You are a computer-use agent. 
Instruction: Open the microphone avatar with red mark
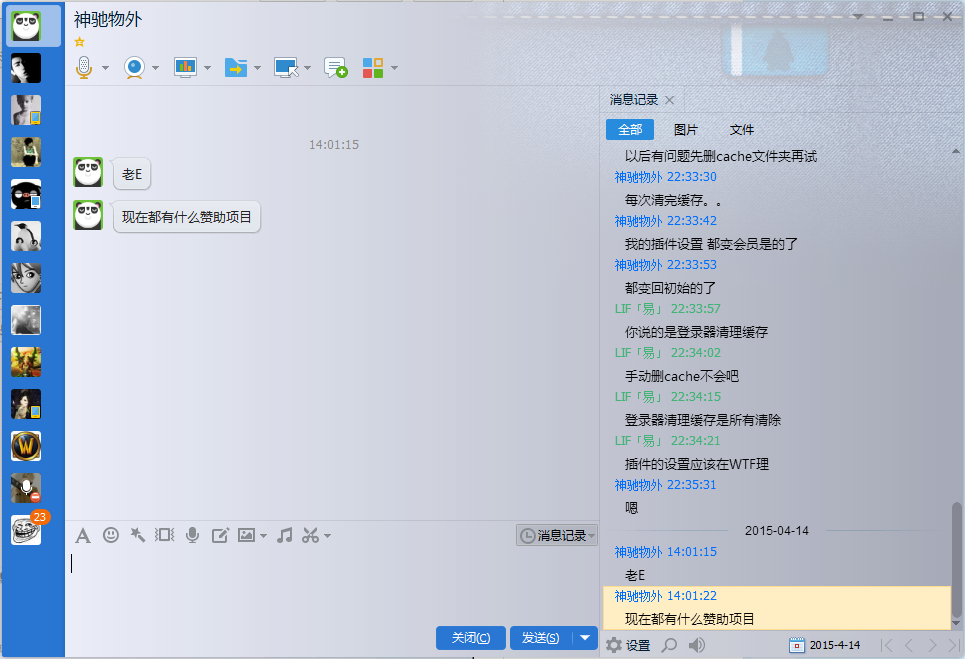tap(26, 488)
